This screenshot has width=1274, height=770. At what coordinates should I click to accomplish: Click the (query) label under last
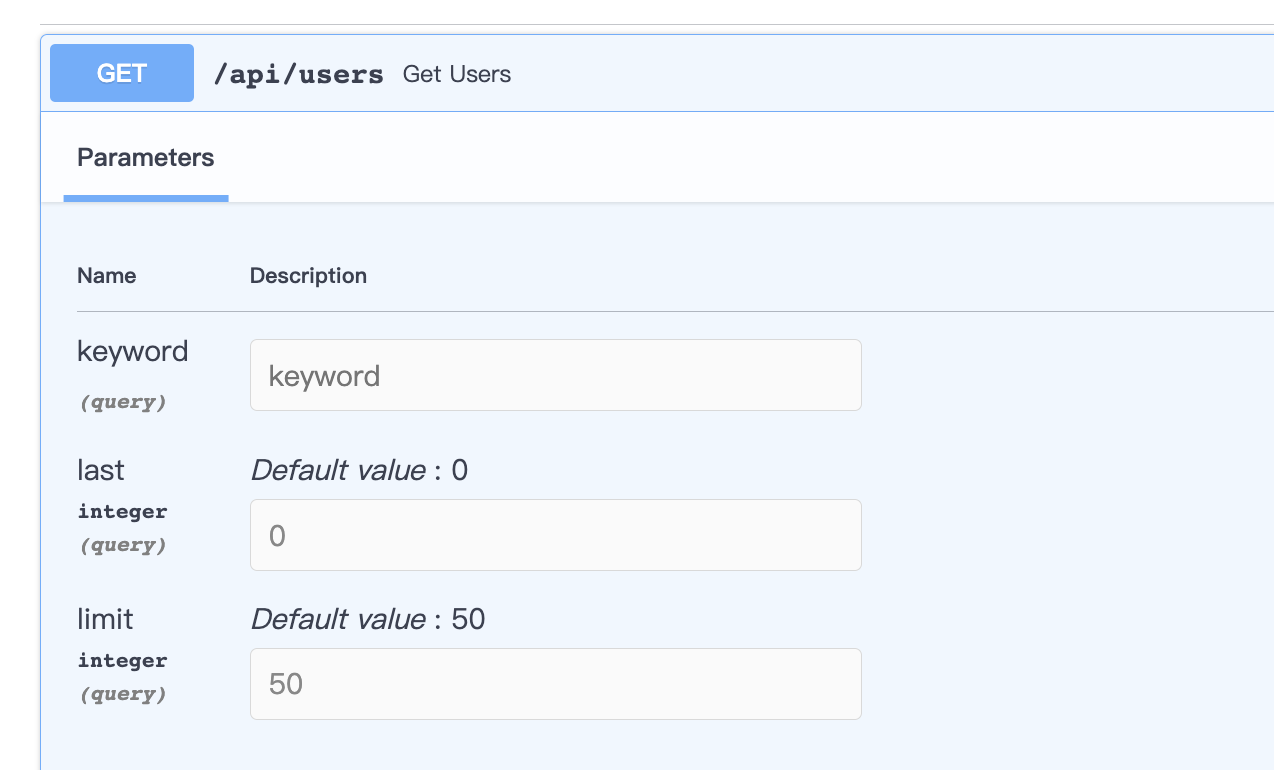click(122, 546)
